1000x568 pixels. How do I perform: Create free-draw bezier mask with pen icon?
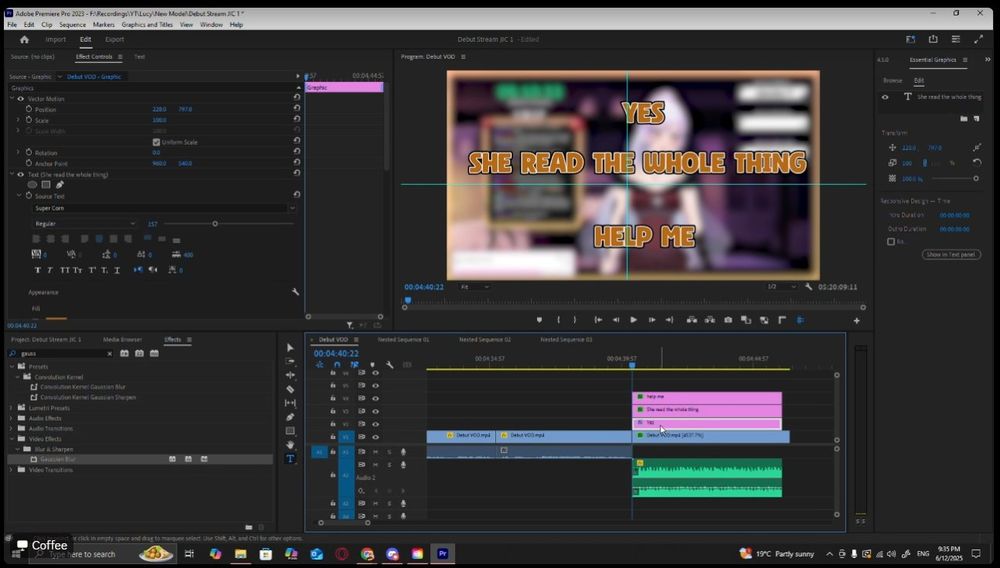click(x=60, y=185)
